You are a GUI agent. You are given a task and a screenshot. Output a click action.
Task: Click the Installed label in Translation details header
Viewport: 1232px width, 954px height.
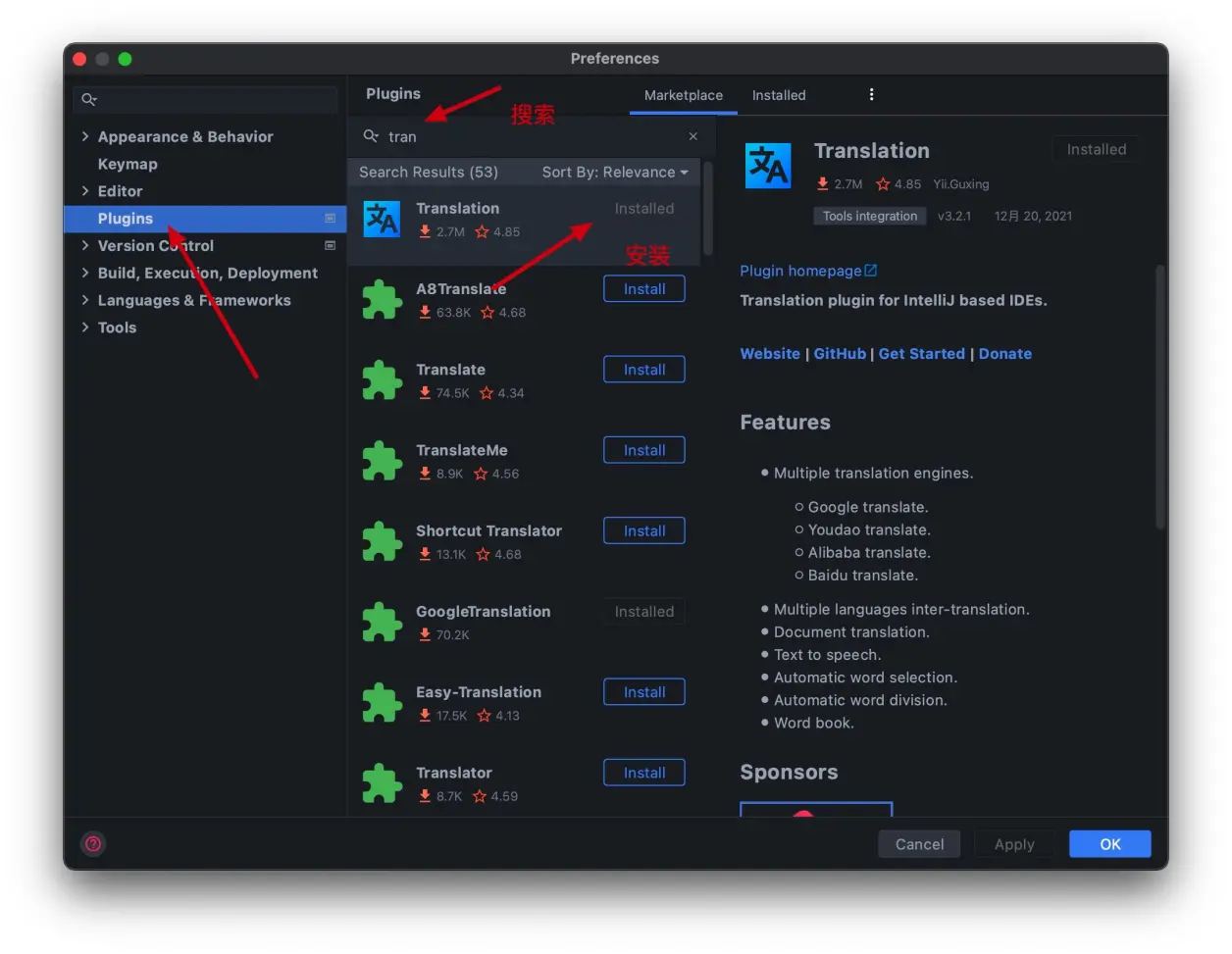[1097, 149]
